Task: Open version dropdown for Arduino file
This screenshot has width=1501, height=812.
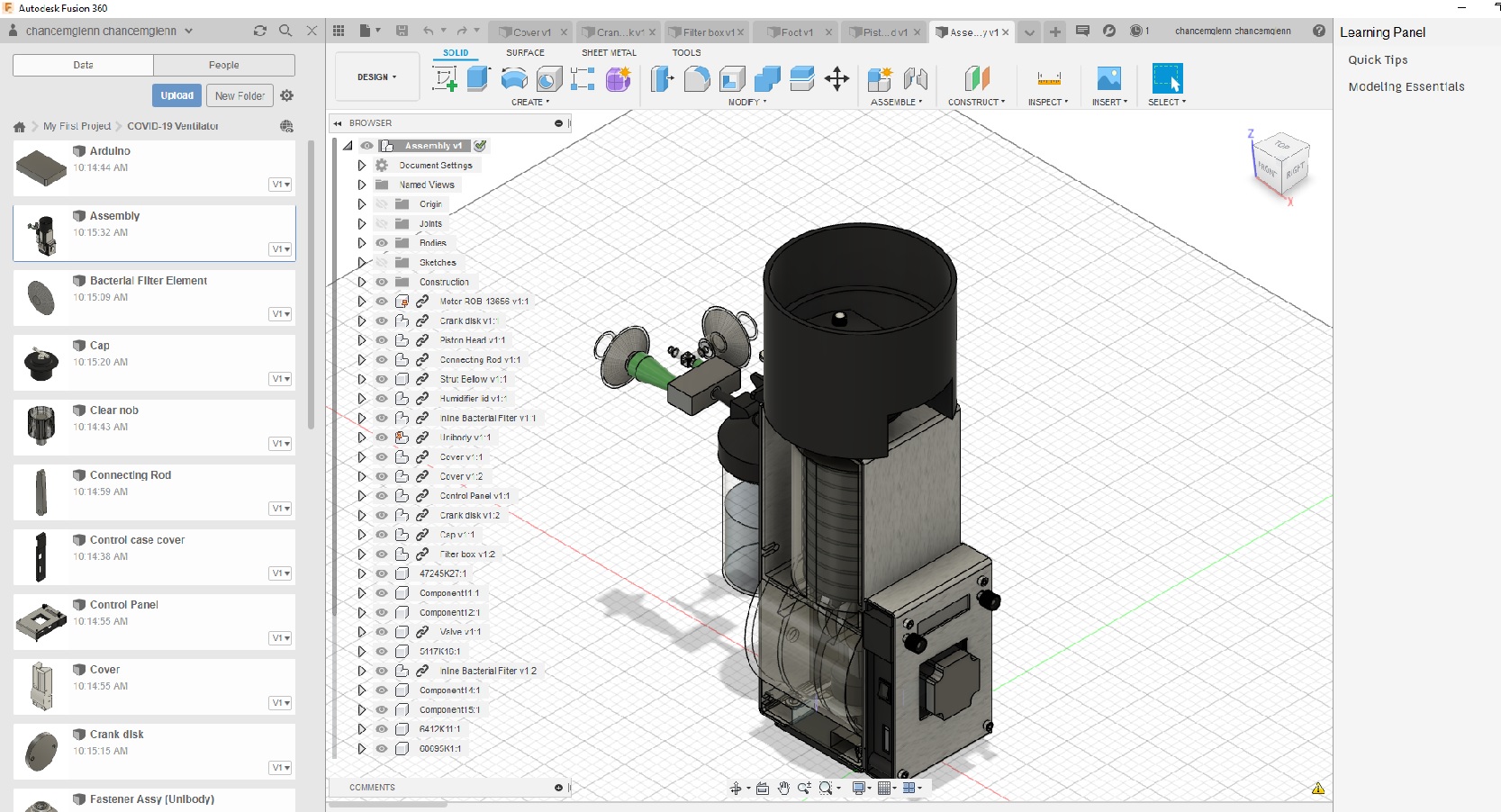Action: coord(281,185)
